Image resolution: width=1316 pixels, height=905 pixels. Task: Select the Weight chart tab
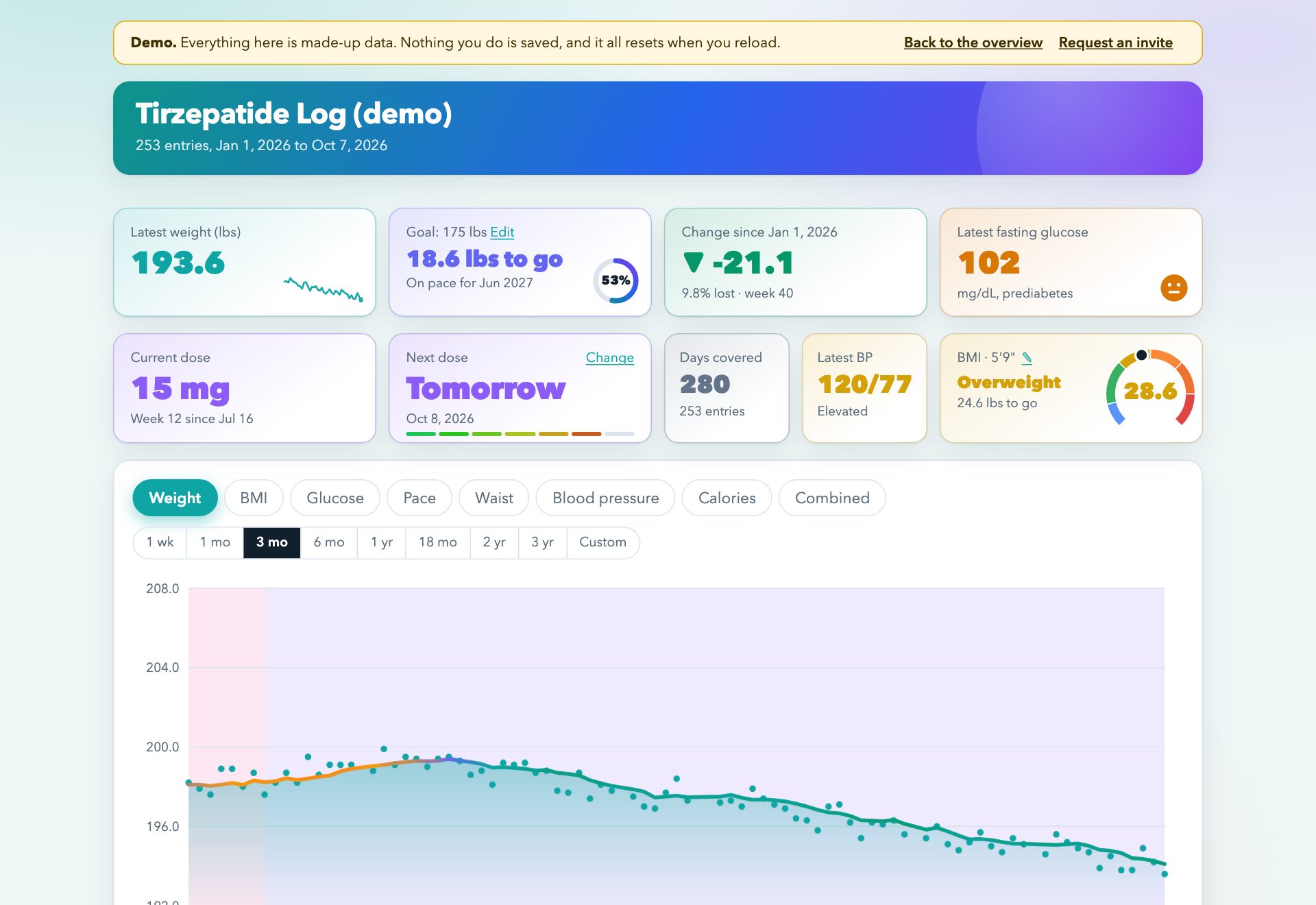[175, 498]
